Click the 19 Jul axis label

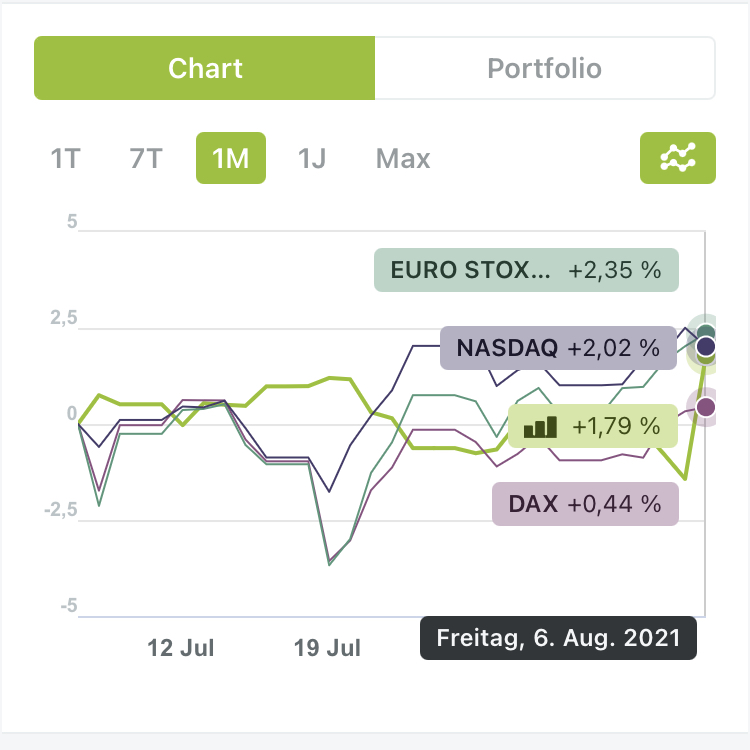(327, 647)
